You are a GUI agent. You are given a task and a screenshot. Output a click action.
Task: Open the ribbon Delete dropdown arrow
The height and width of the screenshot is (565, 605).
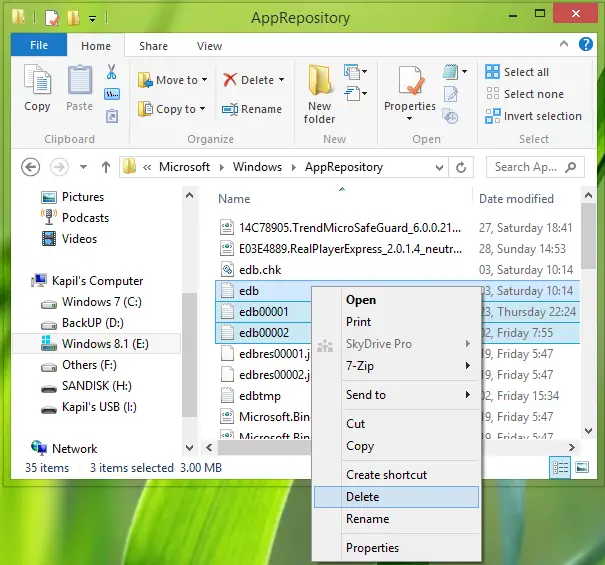[x=281, y=80]
